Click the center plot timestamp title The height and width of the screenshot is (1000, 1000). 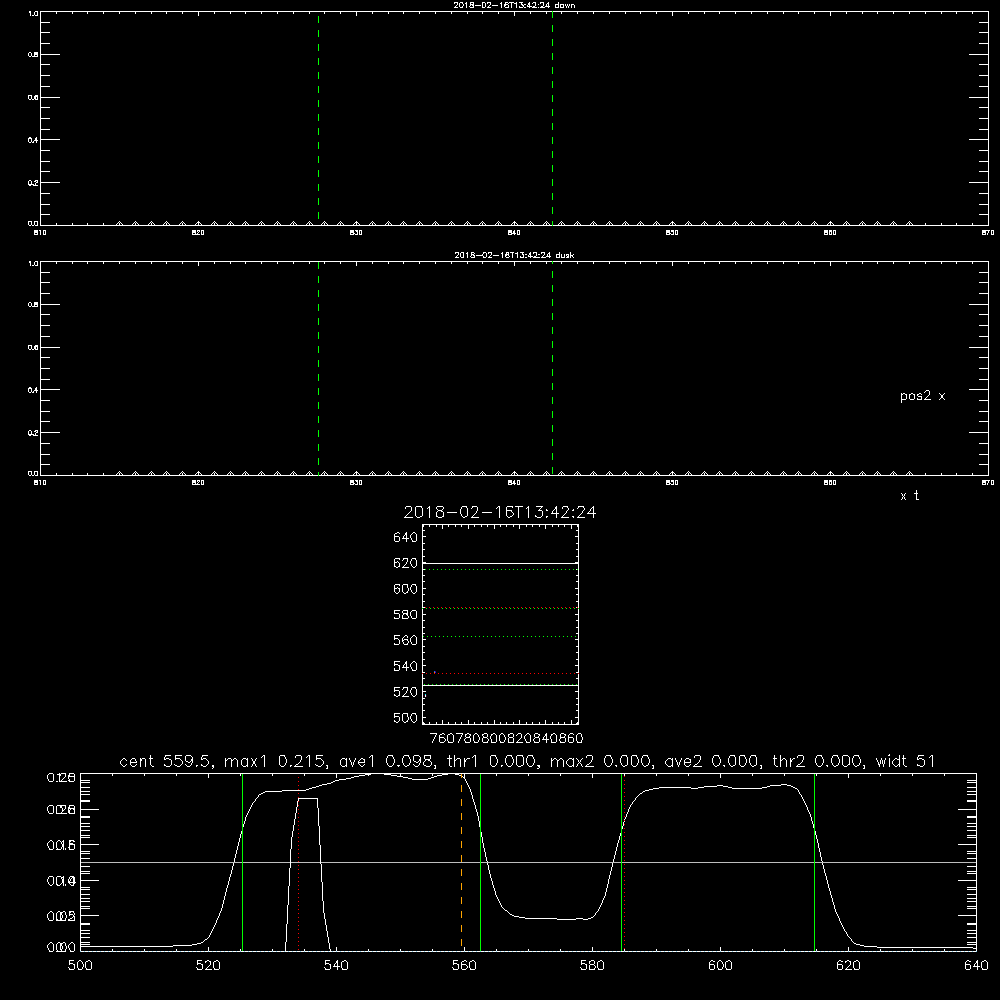pyautogui.click(x=500, y=512)
